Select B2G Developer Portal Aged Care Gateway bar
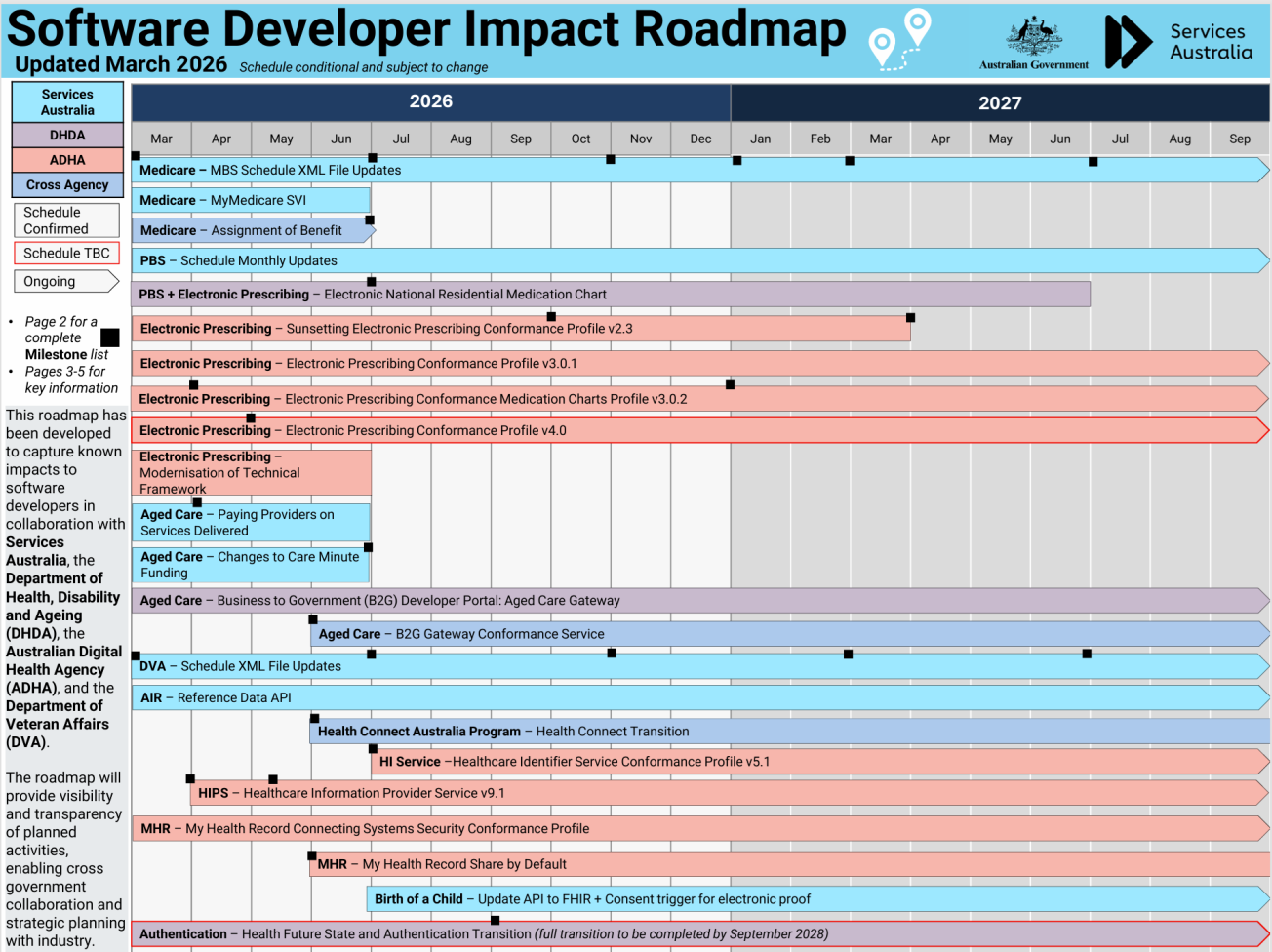The image size is (1272, 952). click(x=700, y=600)
